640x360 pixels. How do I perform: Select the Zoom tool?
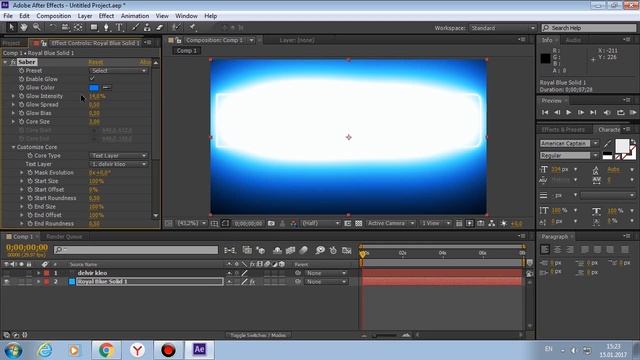pos(36,27)
